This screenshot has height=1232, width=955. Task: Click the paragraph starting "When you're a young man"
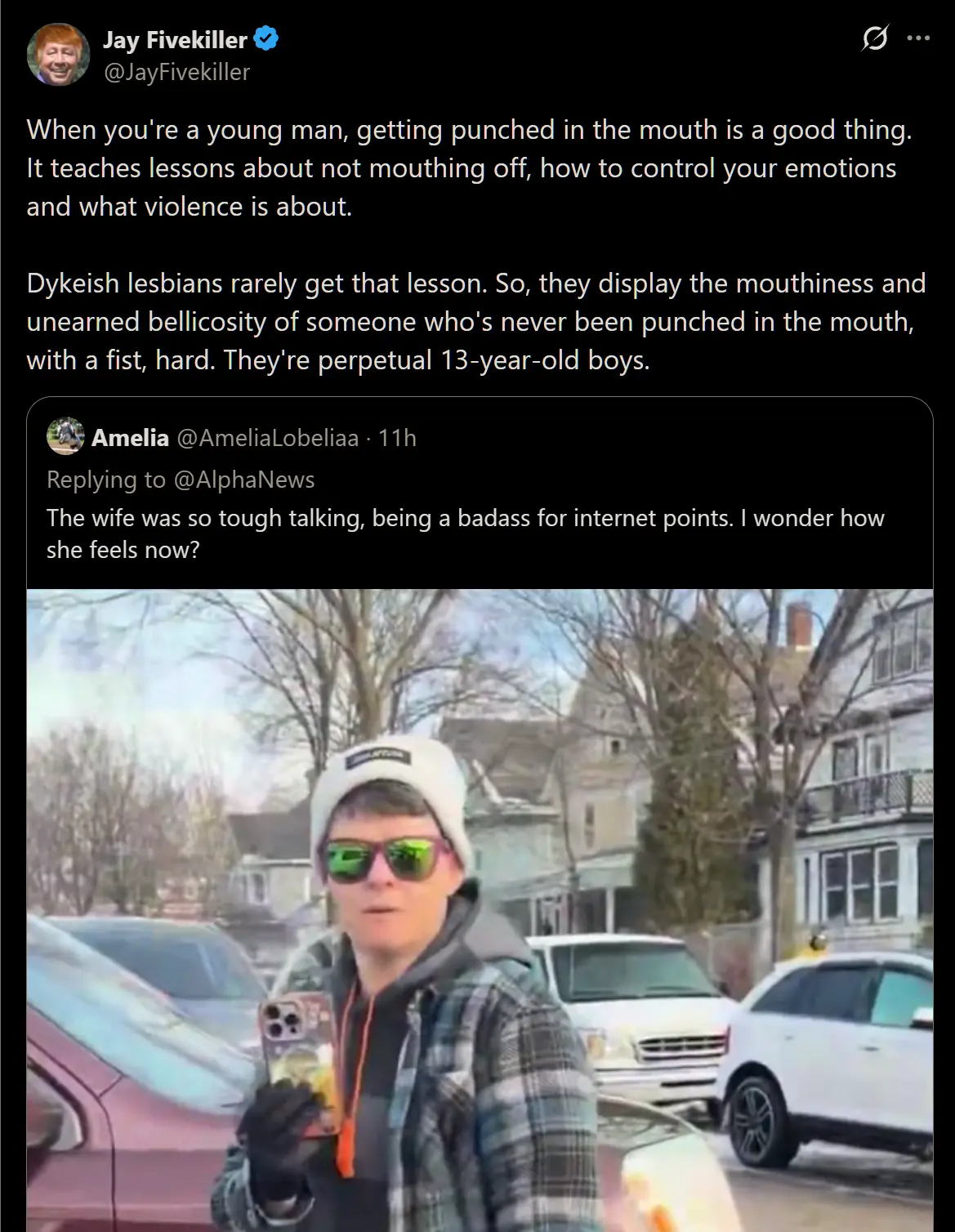469,167
